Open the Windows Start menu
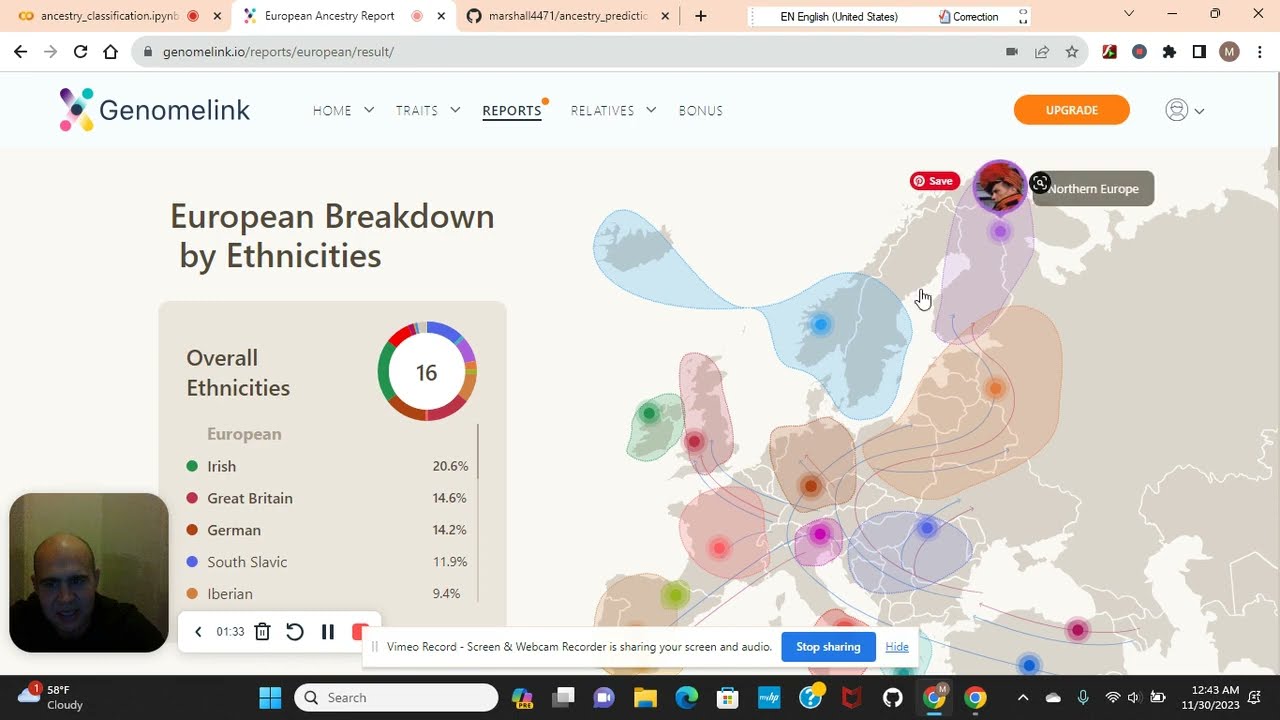Viewport: 1280px width, 720px height. [x=270, y=698]
